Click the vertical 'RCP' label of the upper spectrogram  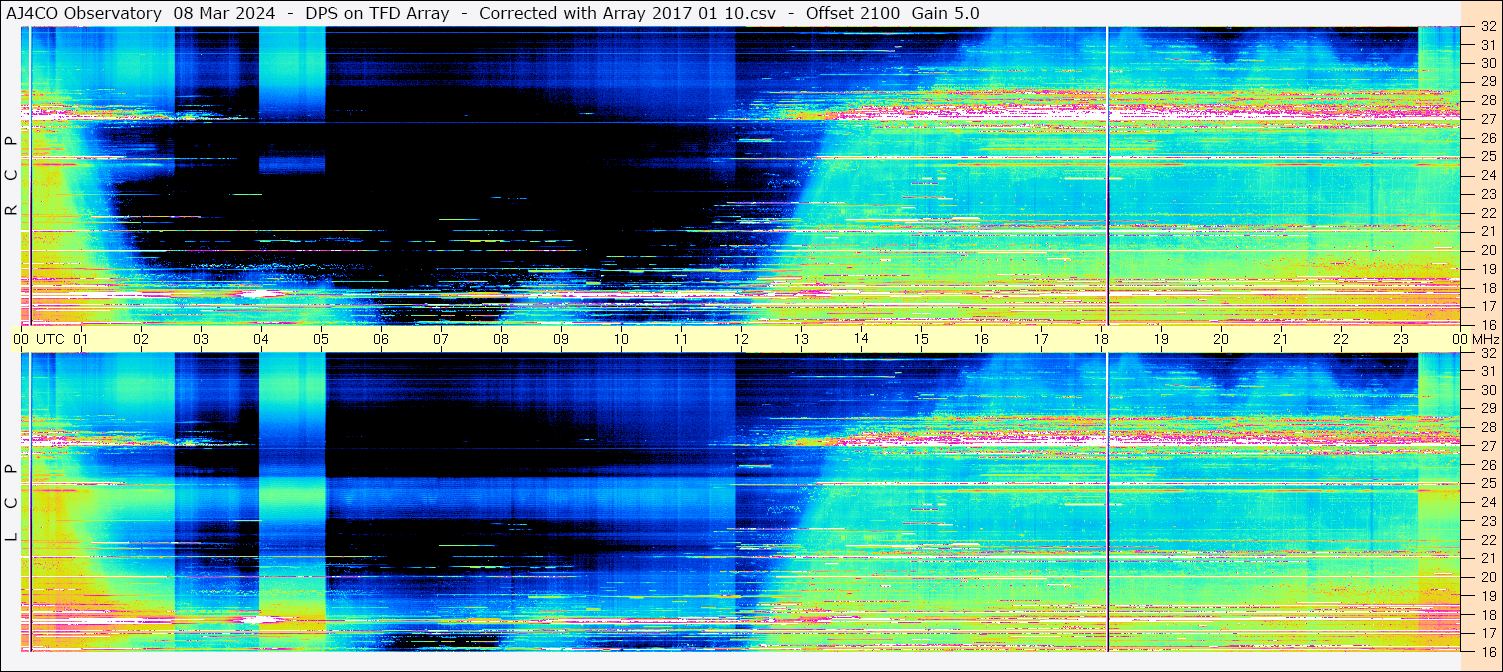(x=12, y=176)
